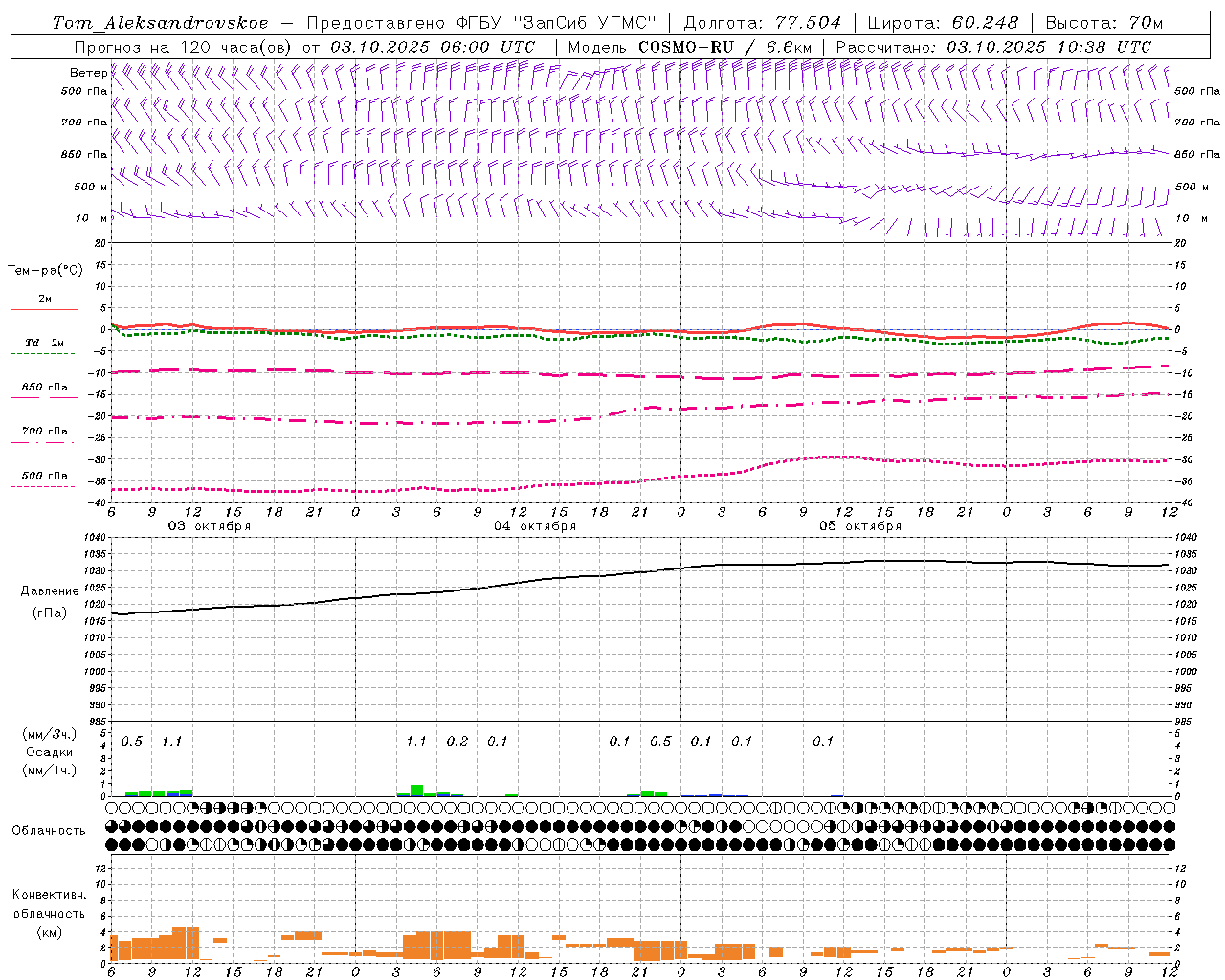Click the 1.1 precipitation value above 03 октября
Viewport: 1225px width, 980px height.
coord(171,741)
